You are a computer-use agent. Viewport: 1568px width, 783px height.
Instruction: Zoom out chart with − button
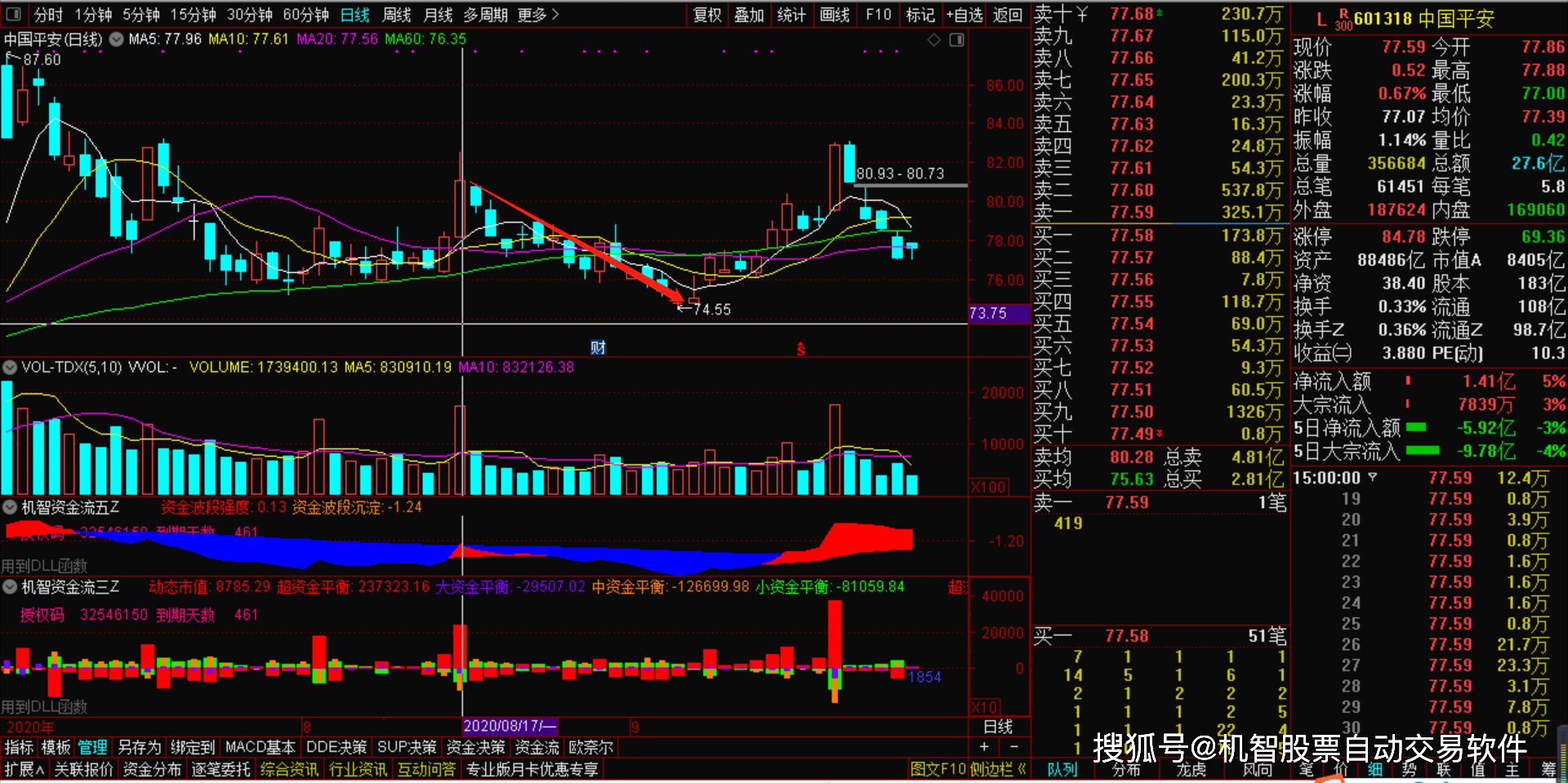click(x=1013, y=746)
